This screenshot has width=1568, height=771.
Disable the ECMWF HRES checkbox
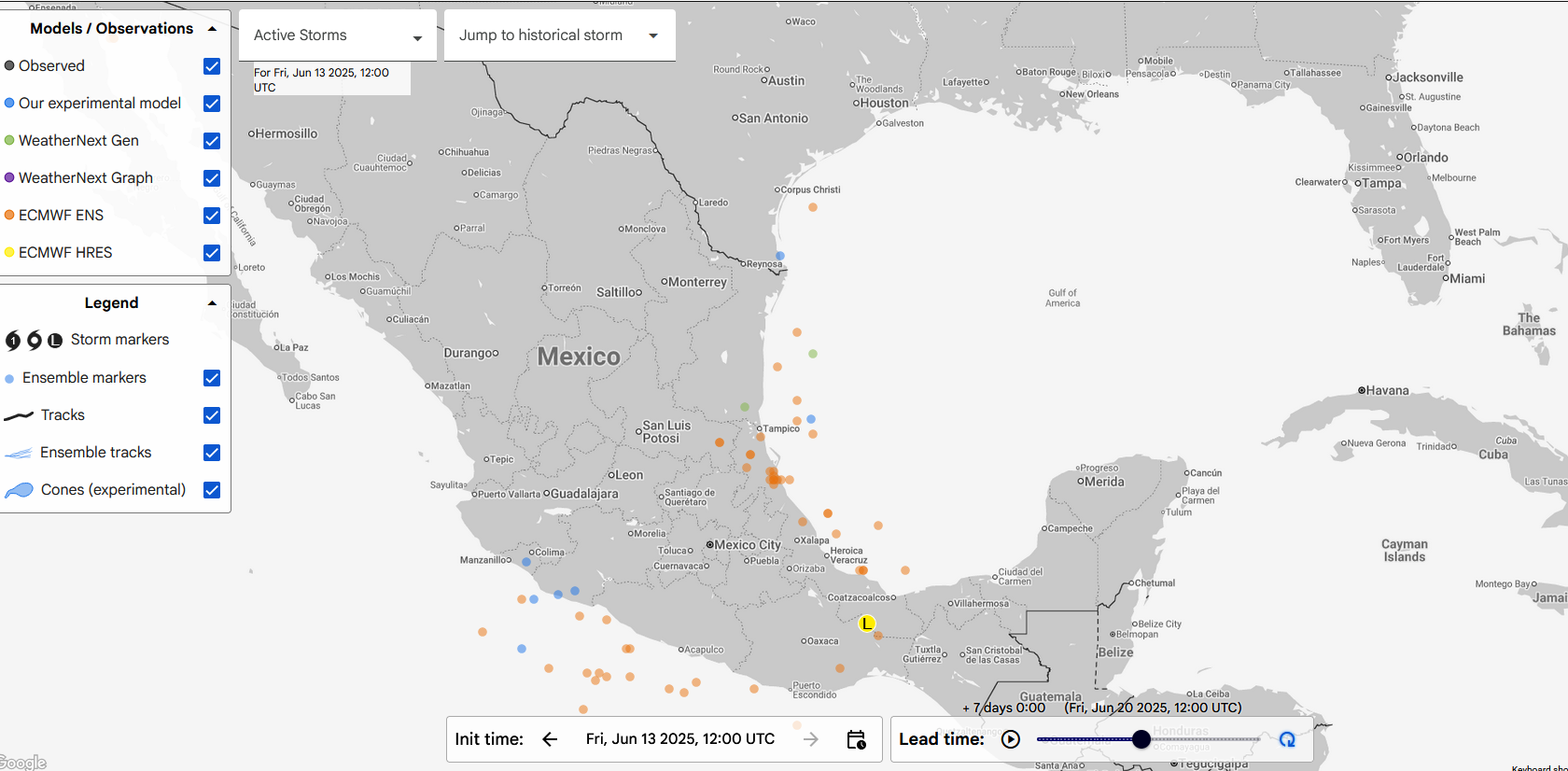(x=212, y=253)
